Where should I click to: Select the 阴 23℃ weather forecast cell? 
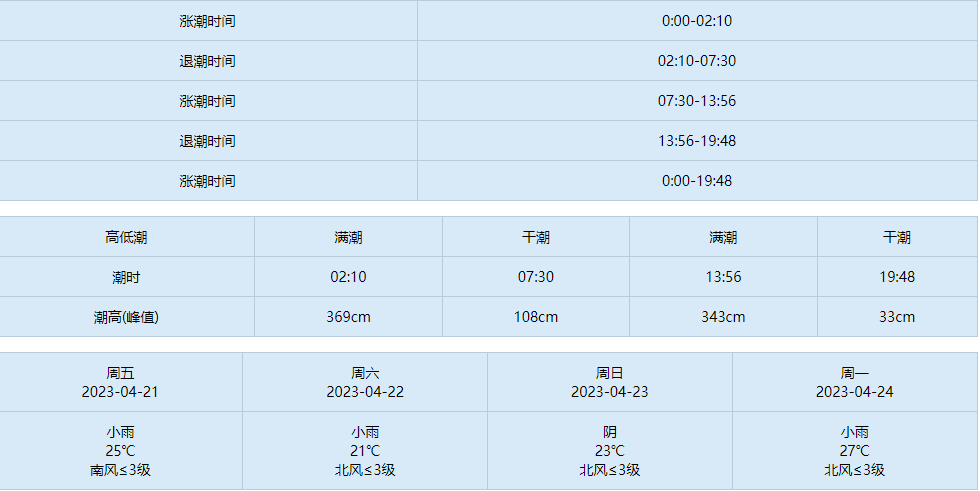pyautogui.click(x=609, y=450)
